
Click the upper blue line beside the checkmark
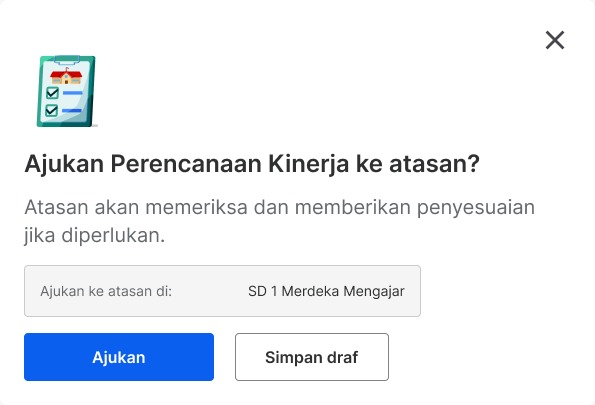coord(72,93)
